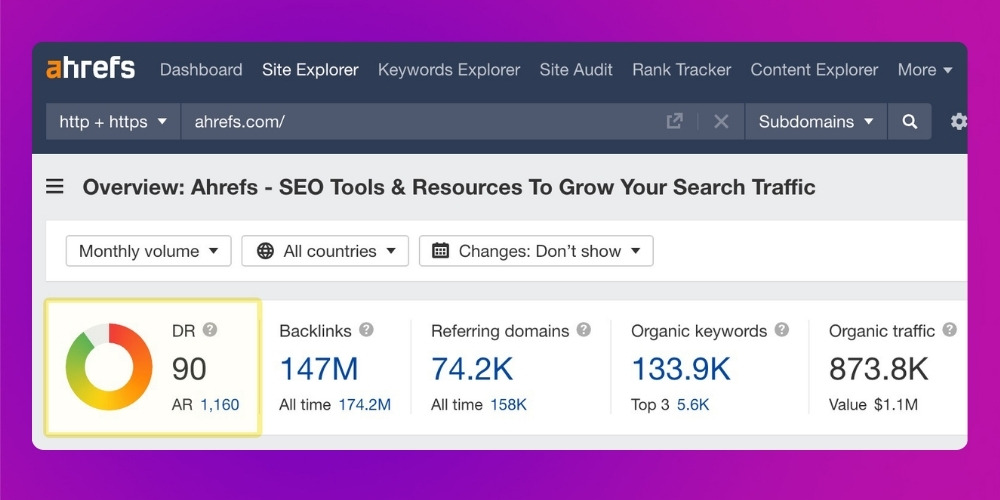1000x500 pixels.
Task: Go to the Dashboard tab
Action: click(x=201, y=70)
